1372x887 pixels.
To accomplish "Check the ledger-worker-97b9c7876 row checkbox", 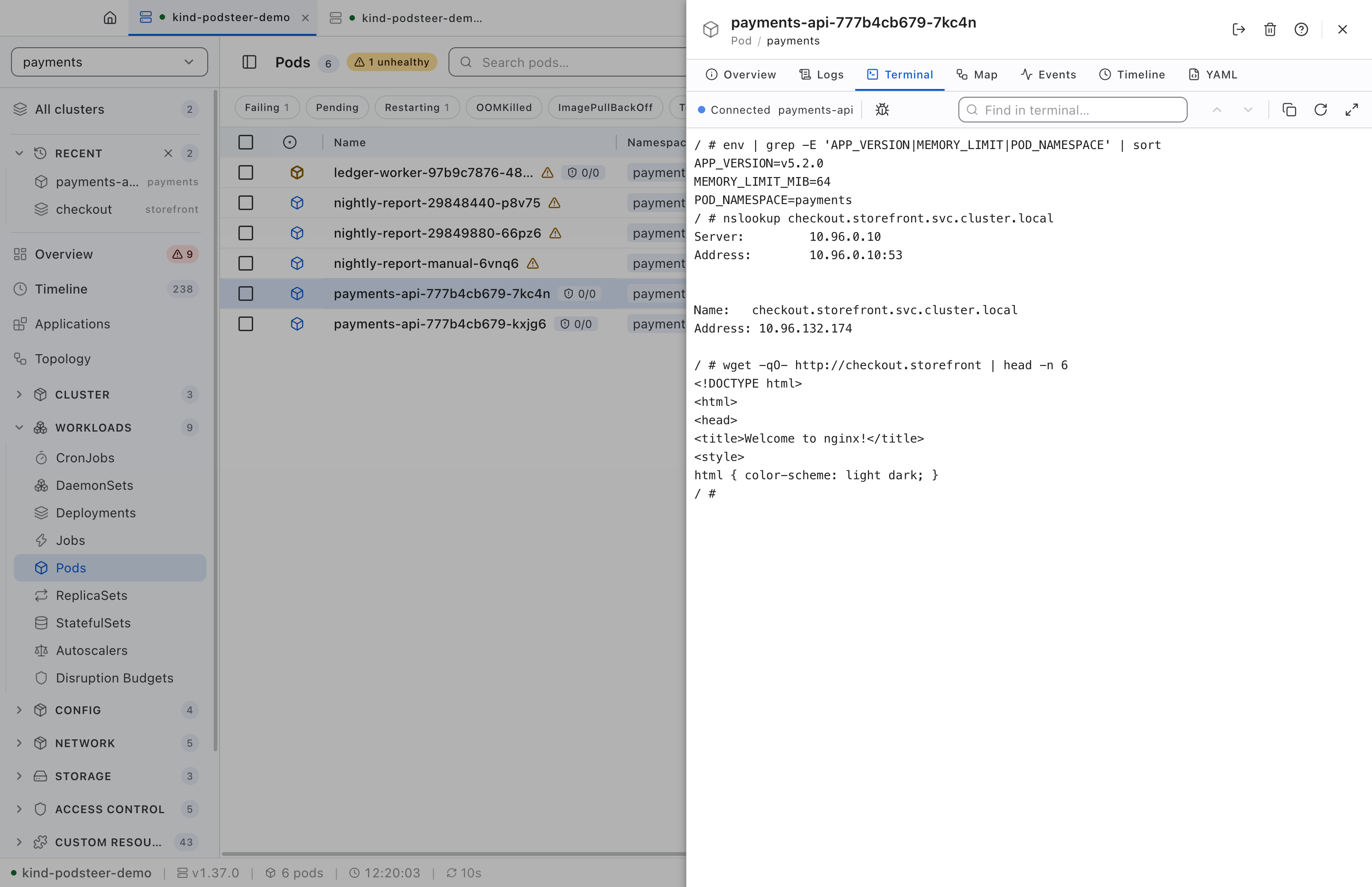I will (x=246, y=173).
